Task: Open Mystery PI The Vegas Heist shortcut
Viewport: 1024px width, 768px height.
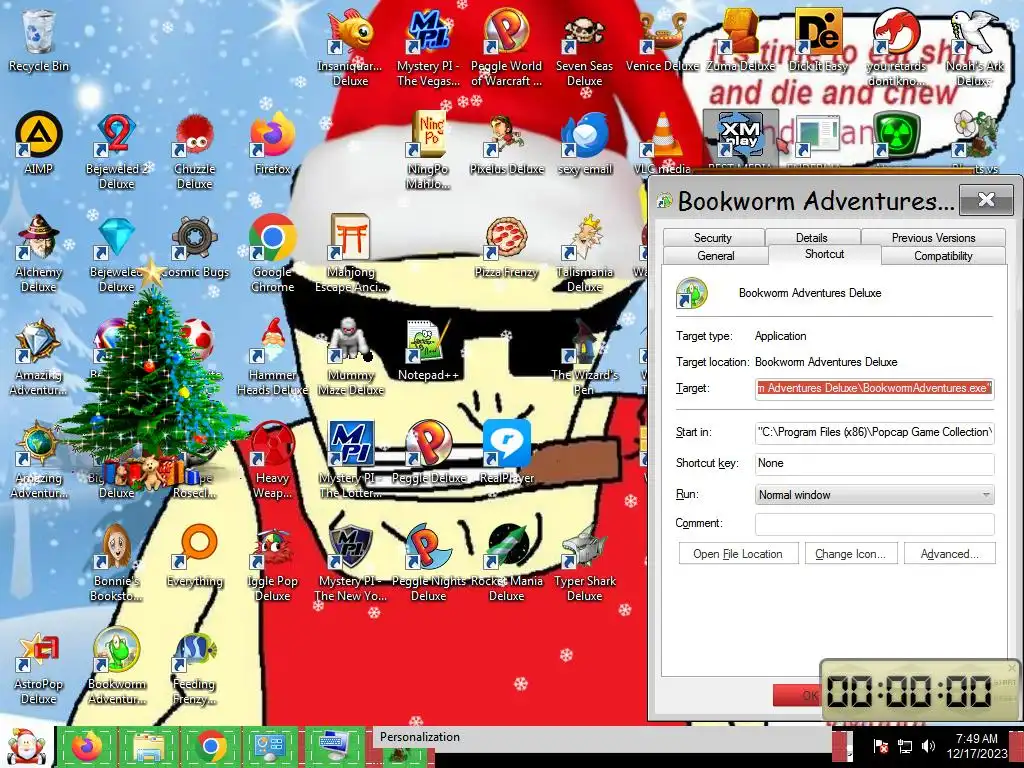Action: click(428, 48)
